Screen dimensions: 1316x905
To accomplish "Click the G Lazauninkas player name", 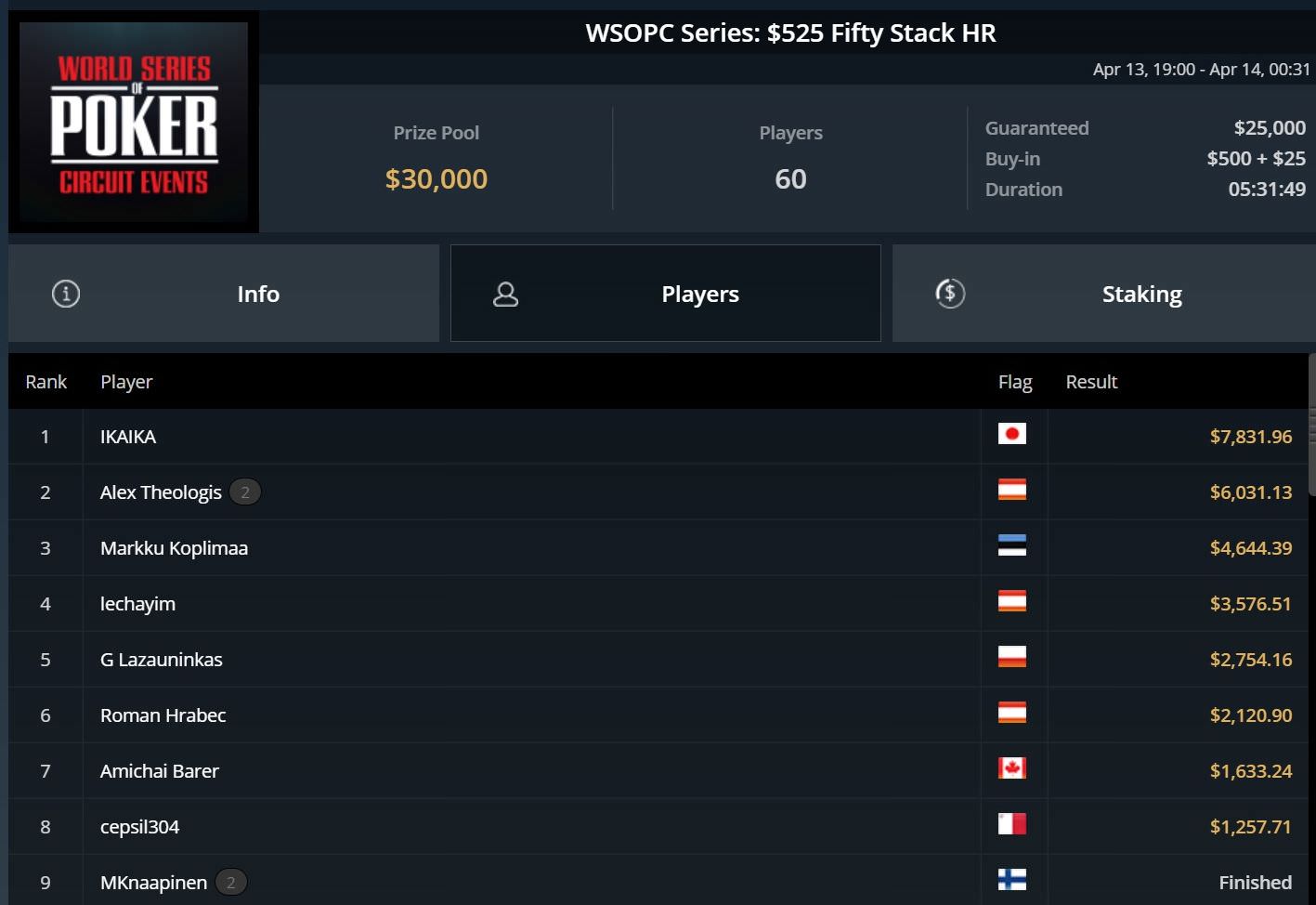I will (162, 660).
